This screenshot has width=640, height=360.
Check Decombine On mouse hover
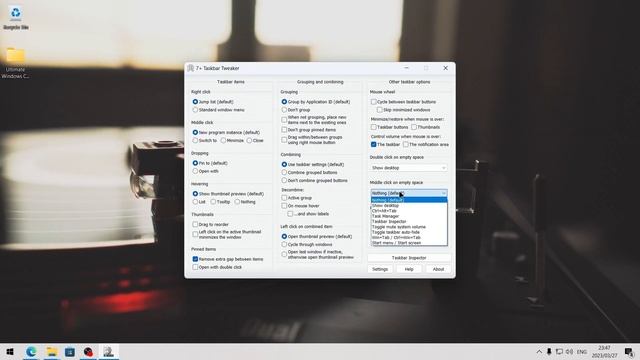point(300,206)
